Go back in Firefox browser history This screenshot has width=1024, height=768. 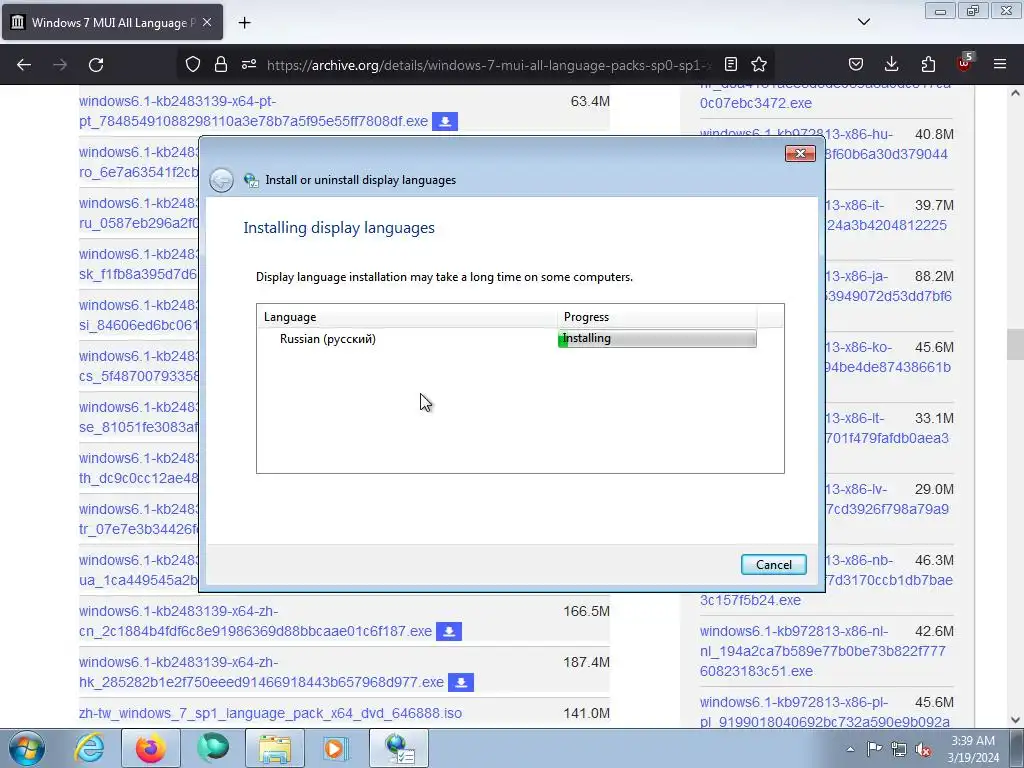pos(24,65)
